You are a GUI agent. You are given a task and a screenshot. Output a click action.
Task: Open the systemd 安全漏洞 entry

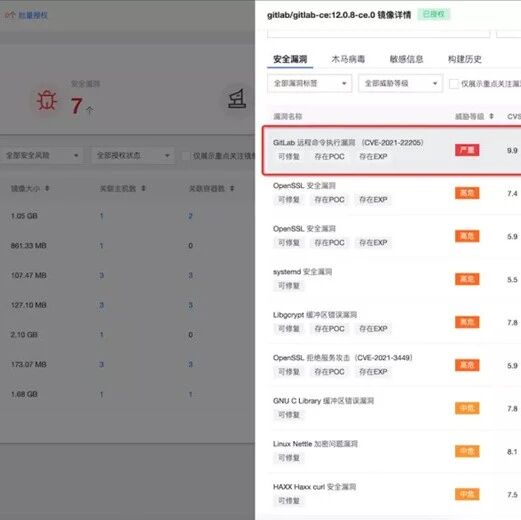click(x=302, y=272)
